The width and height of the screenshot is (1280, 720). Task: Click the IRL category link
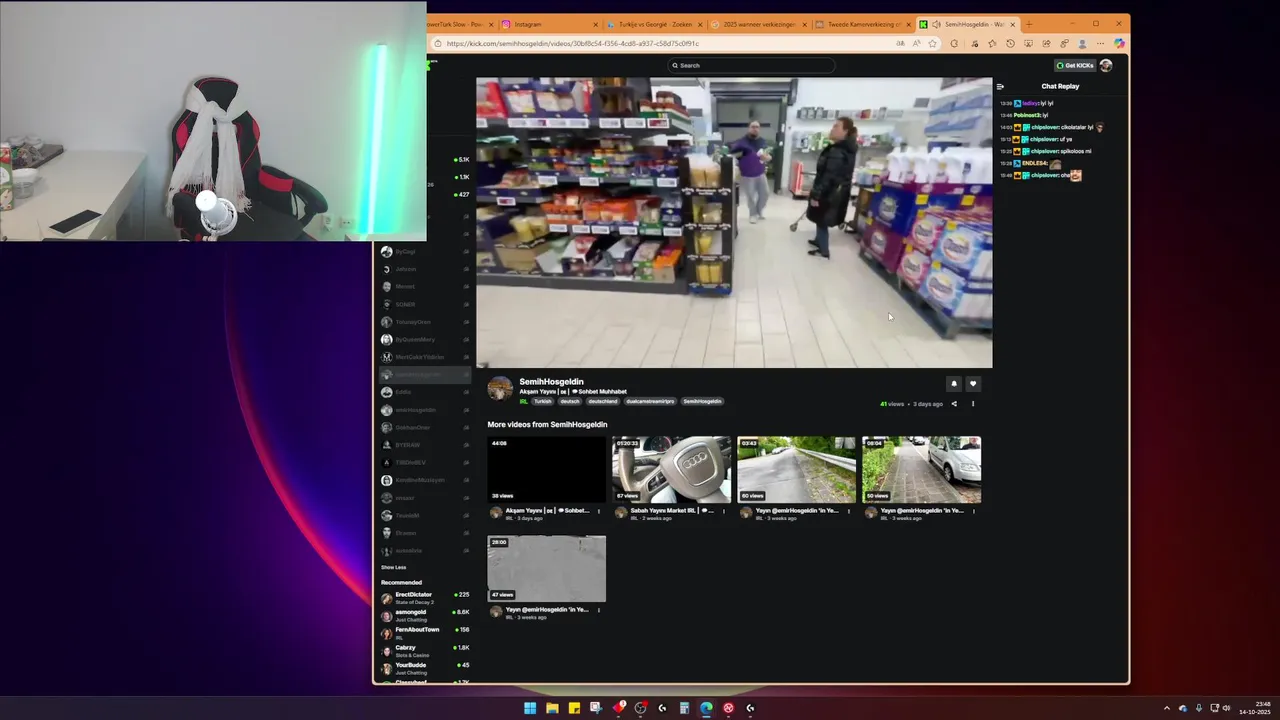click(523, 401)
